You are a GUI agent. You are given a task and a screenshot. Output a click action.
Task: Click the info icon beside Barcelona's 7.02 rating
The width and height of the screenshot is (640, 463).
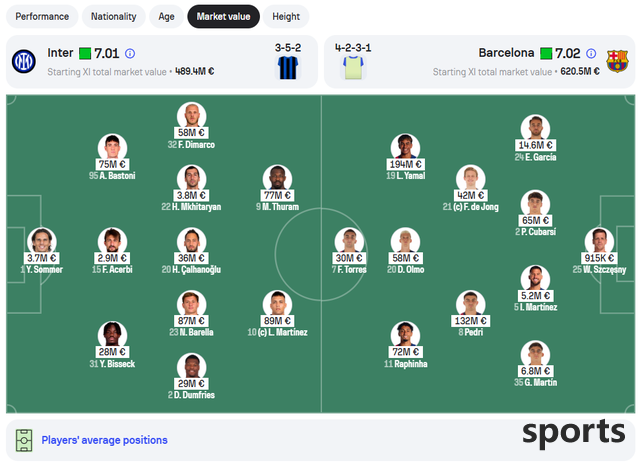point(591,53)
